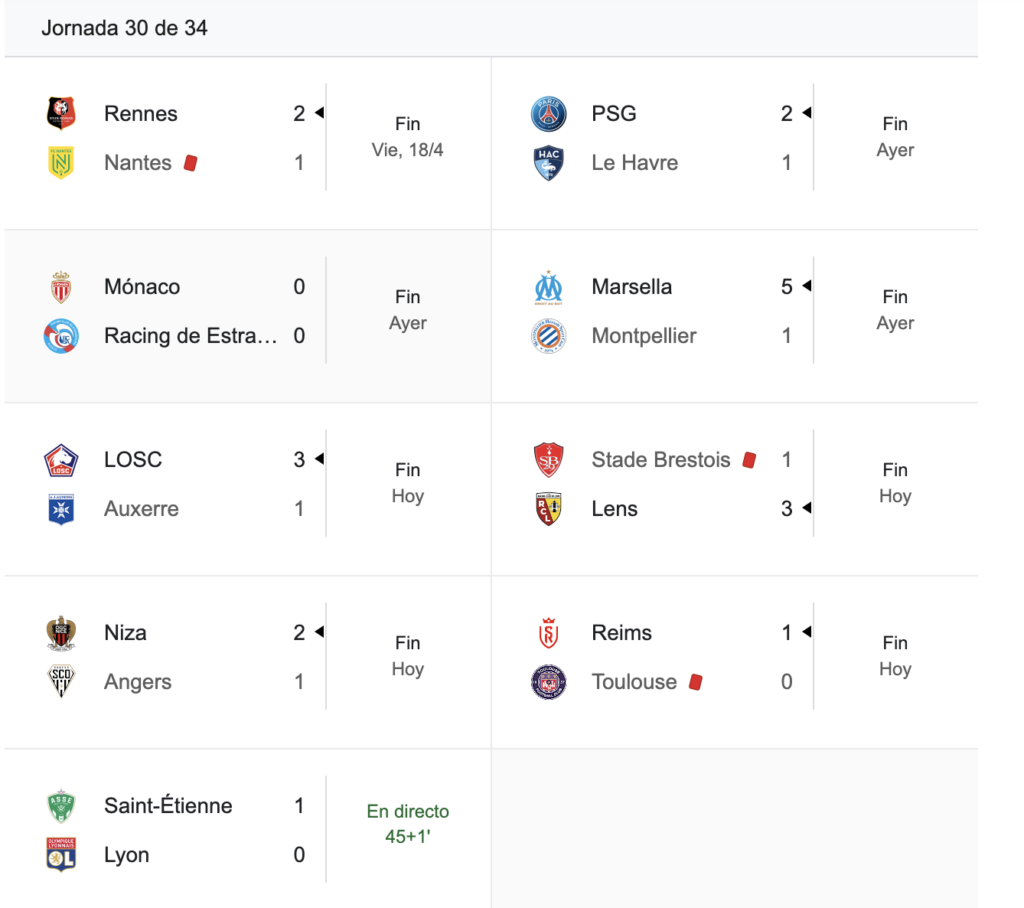Click Nantes' red card indicator
The width and height of the screenshot is (1024, 908).
(191, 163)
